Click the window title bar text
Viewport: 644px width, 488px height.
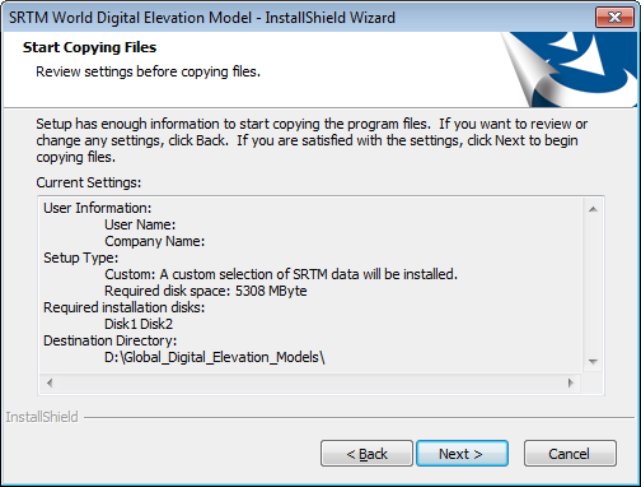click(202, 18)
